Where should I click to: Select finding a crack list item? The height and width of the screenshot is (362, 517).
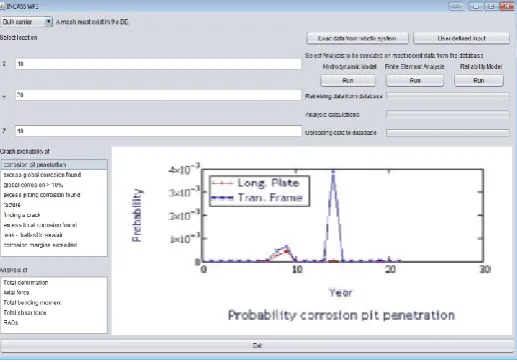[54, 215]
